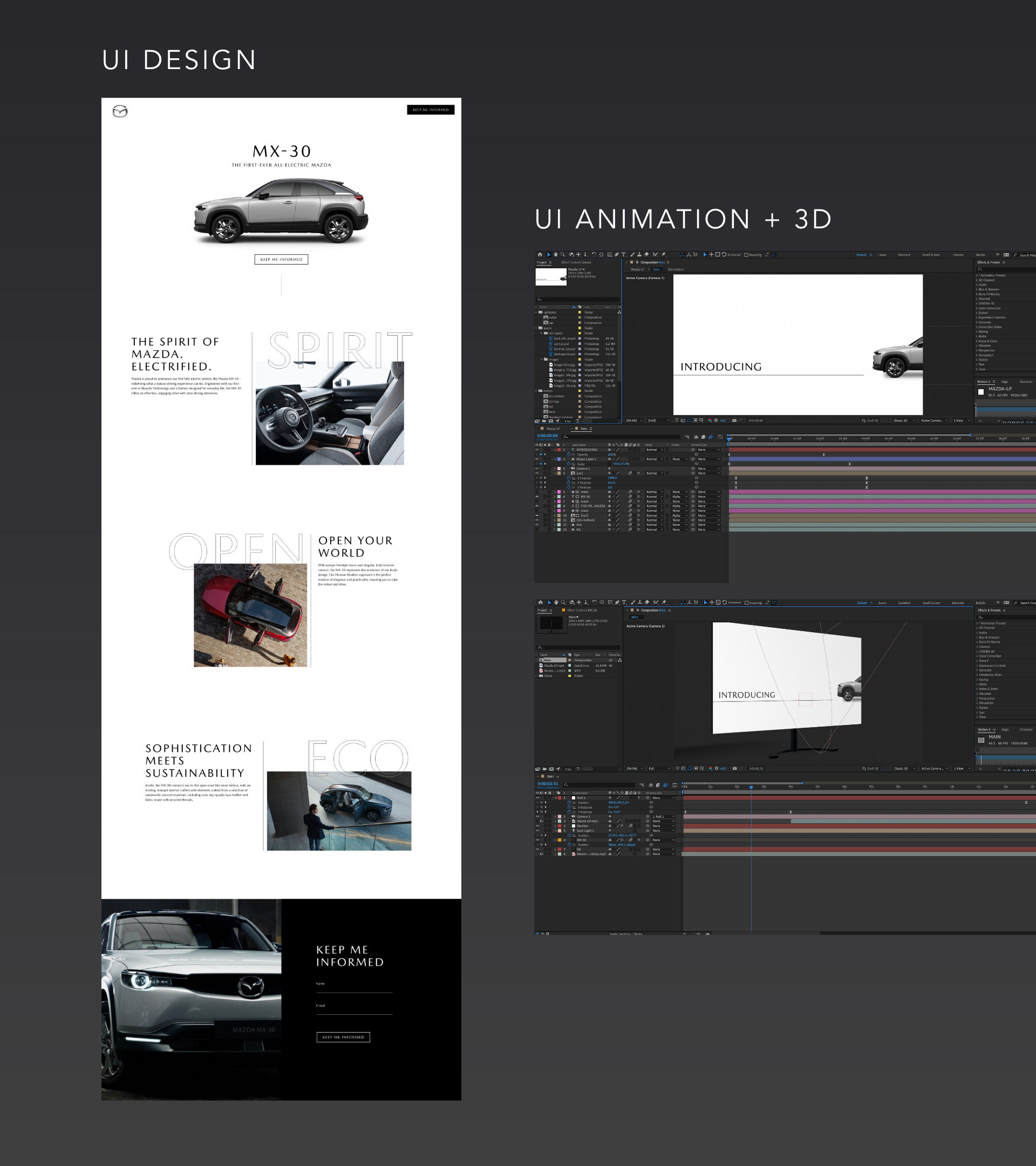Open 1 View layout dropdown in Main viewer
The height and width of the screenshot is (1166, 1036).
963,768
